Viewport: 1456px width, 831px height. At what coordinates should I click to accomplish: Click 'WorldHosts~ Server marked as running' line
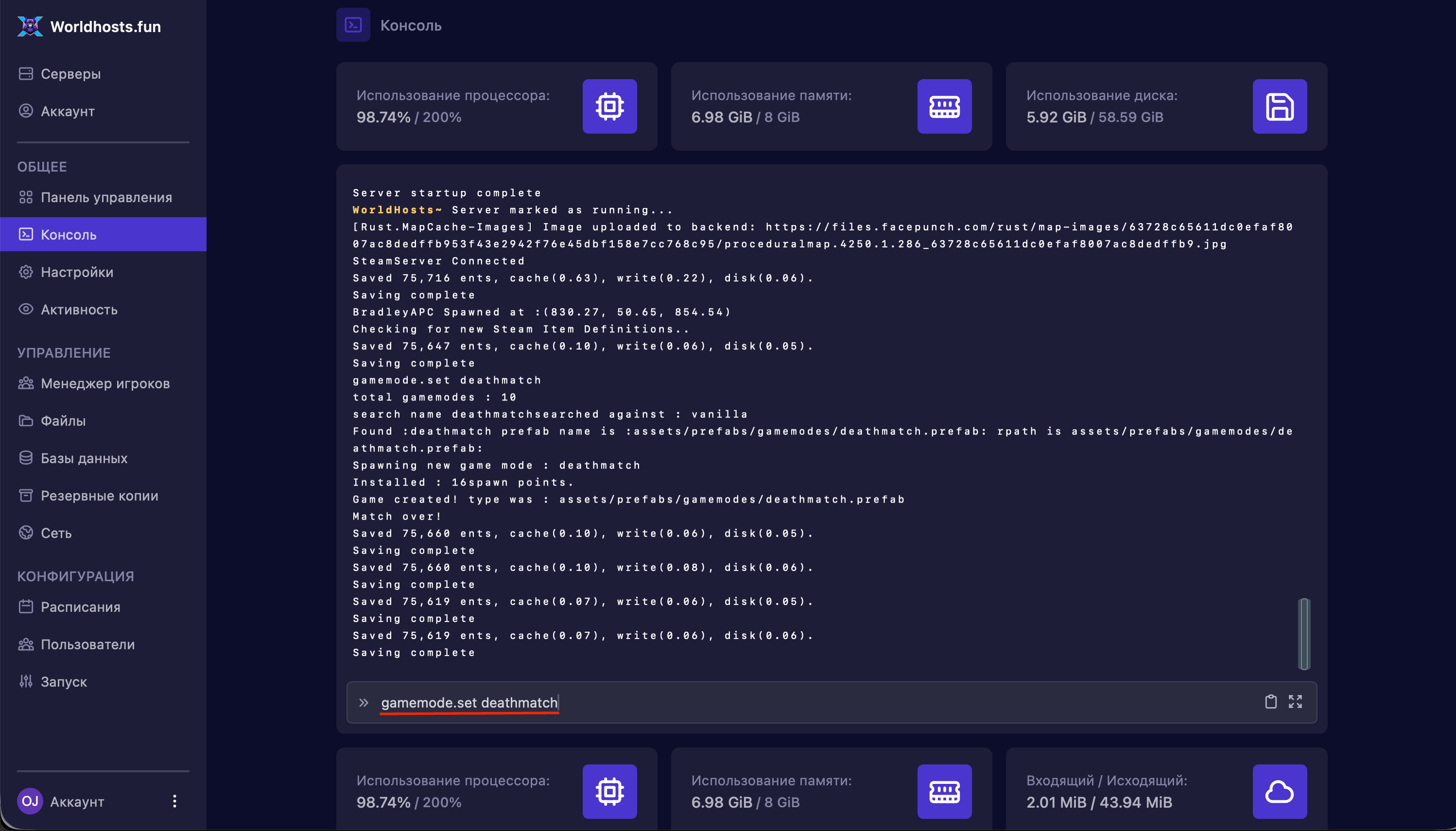click(513, 209)
